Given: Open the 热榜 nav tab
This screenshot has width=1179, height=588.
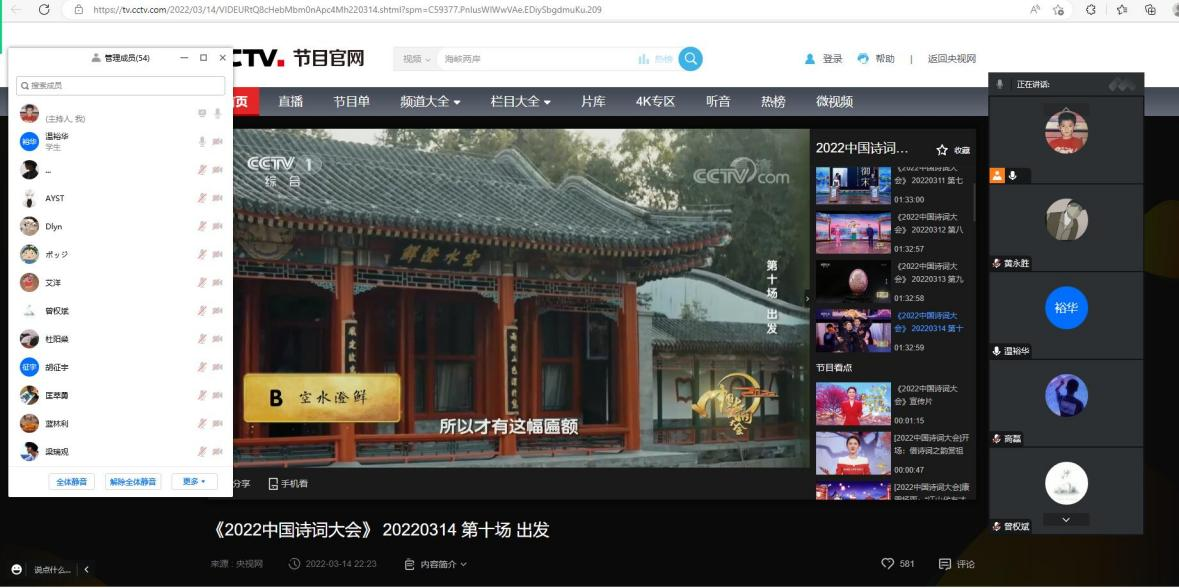Looking at the screenshot, I should tap(773, 102).
